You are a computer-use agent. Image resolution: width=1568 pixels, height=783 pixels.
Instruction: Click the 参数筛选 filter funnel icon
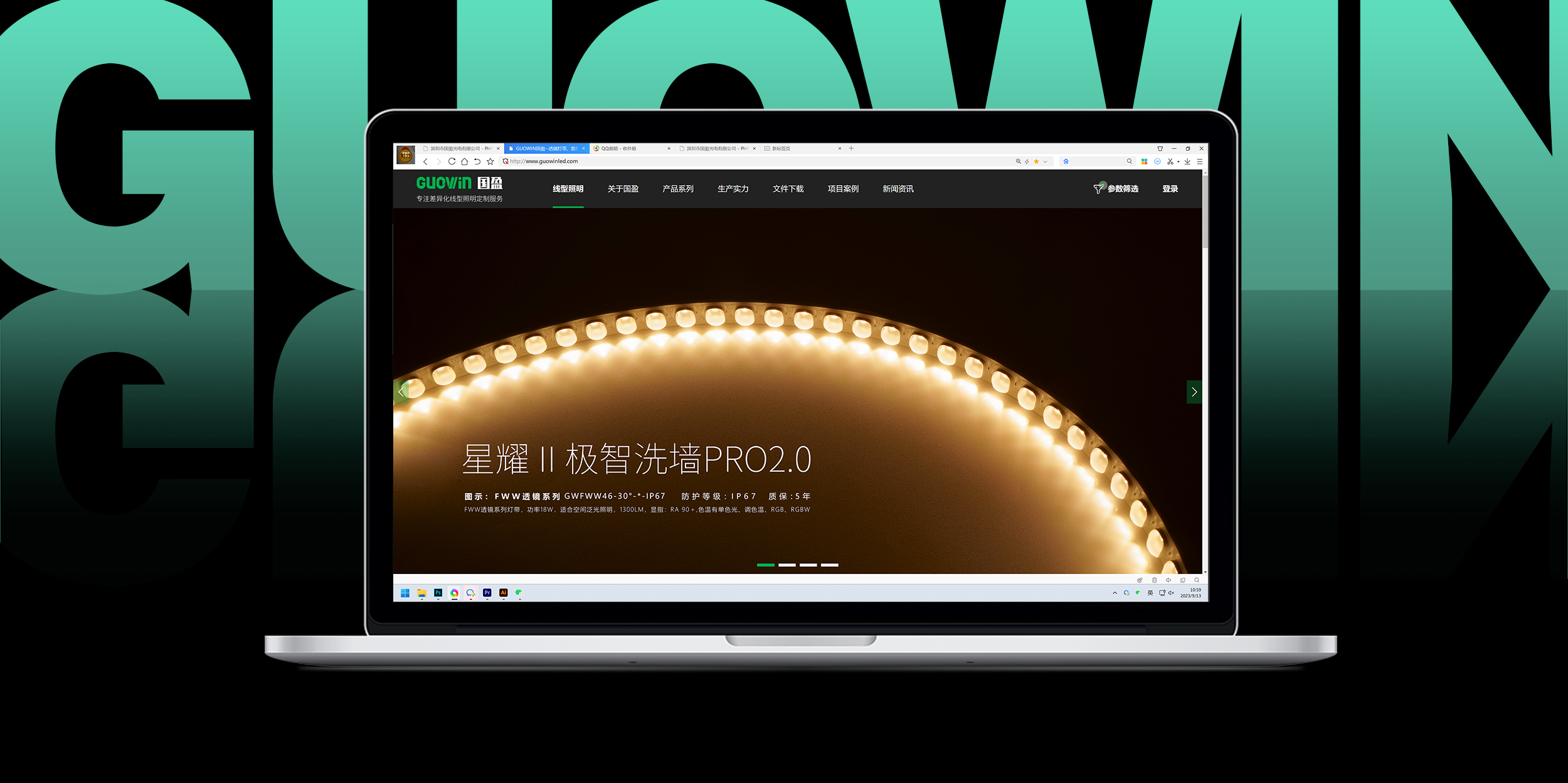[x=1098, y=189]
